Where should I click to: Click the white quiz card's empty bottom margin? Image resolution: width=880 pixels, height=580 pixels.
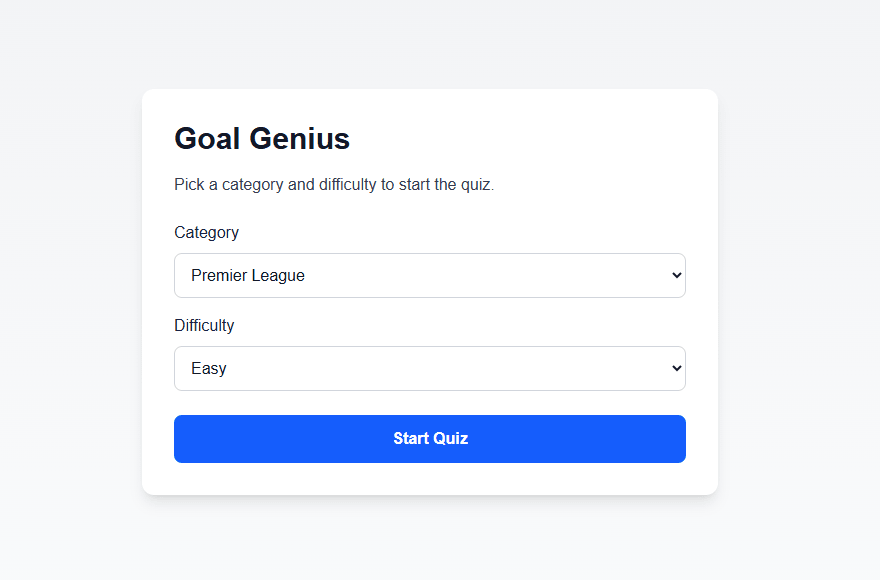[430, 480]
